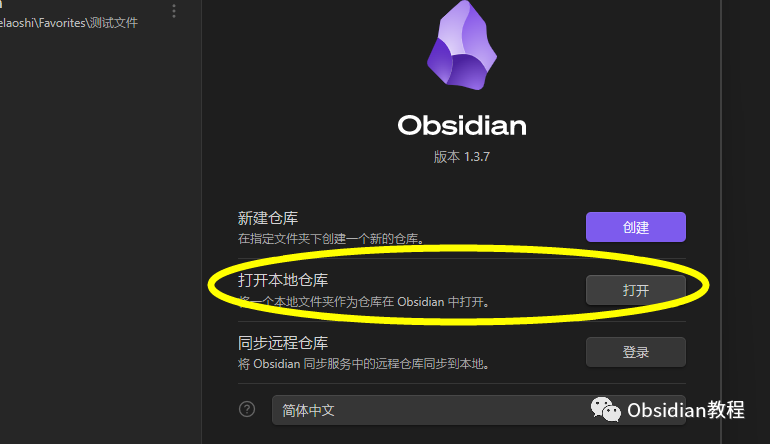This screenshot has height=444, width=770.
Task: Click the sync description mentioning 同步服务
Action: [363, 364]
